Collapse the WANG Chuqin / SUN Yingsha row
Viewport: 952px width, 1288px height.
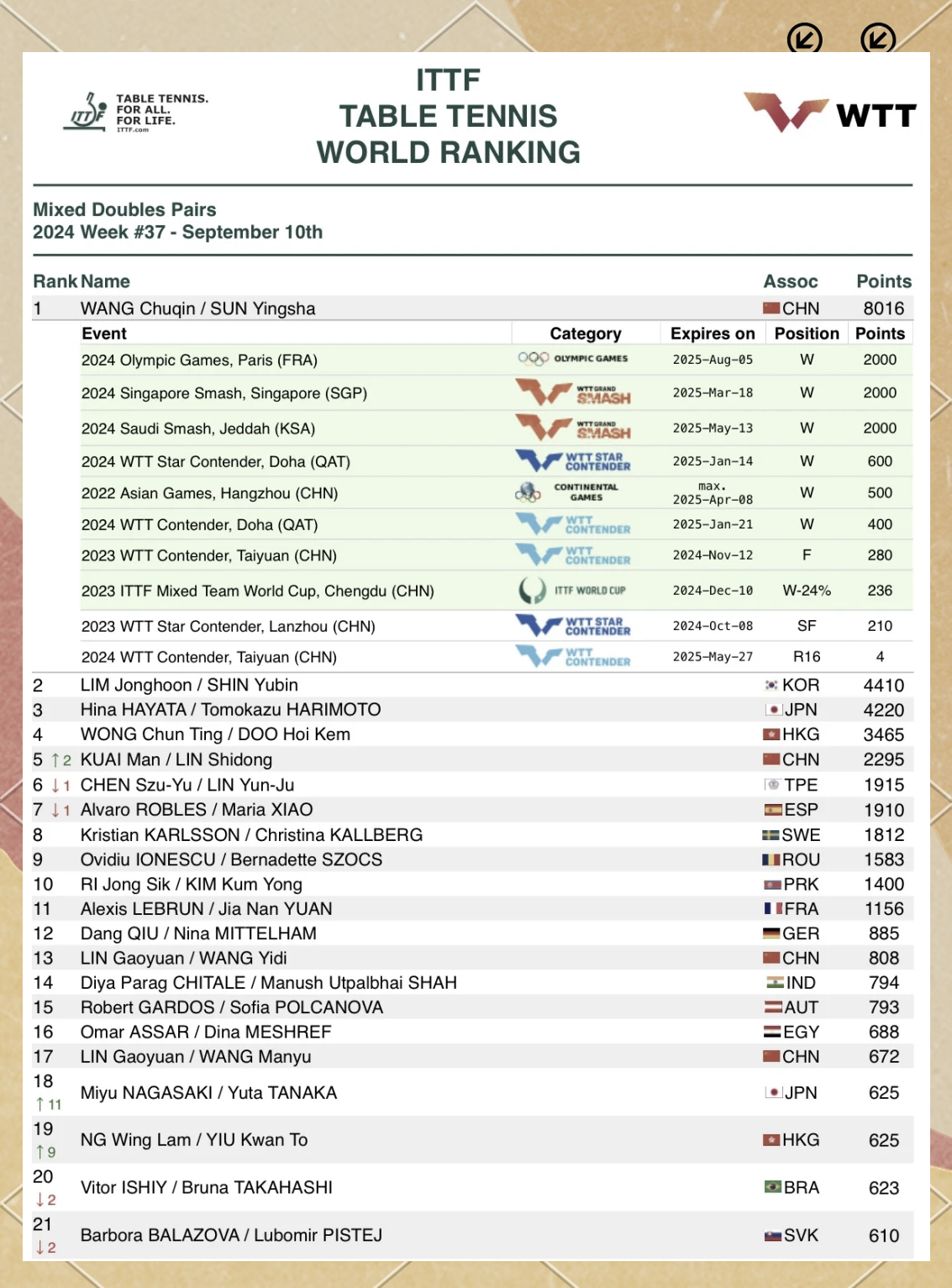coord(197,308)
